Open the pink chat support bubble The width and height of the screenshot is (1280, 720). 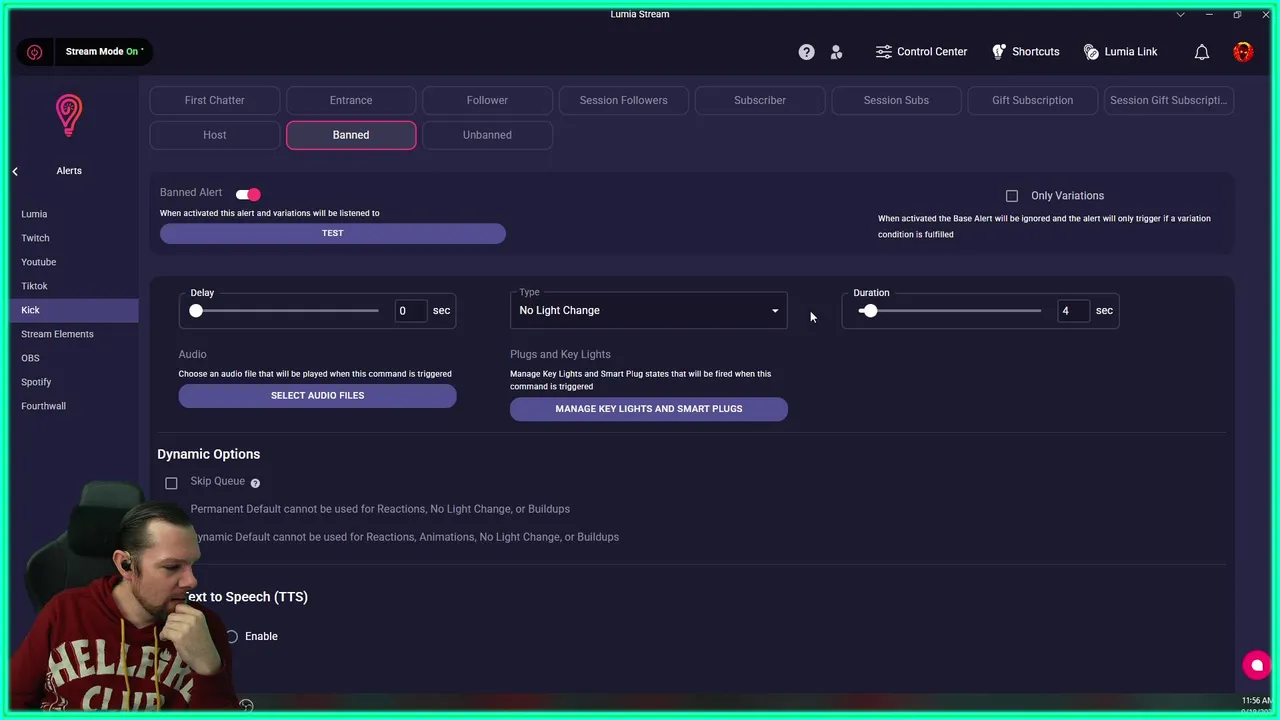coord(1256,665)
